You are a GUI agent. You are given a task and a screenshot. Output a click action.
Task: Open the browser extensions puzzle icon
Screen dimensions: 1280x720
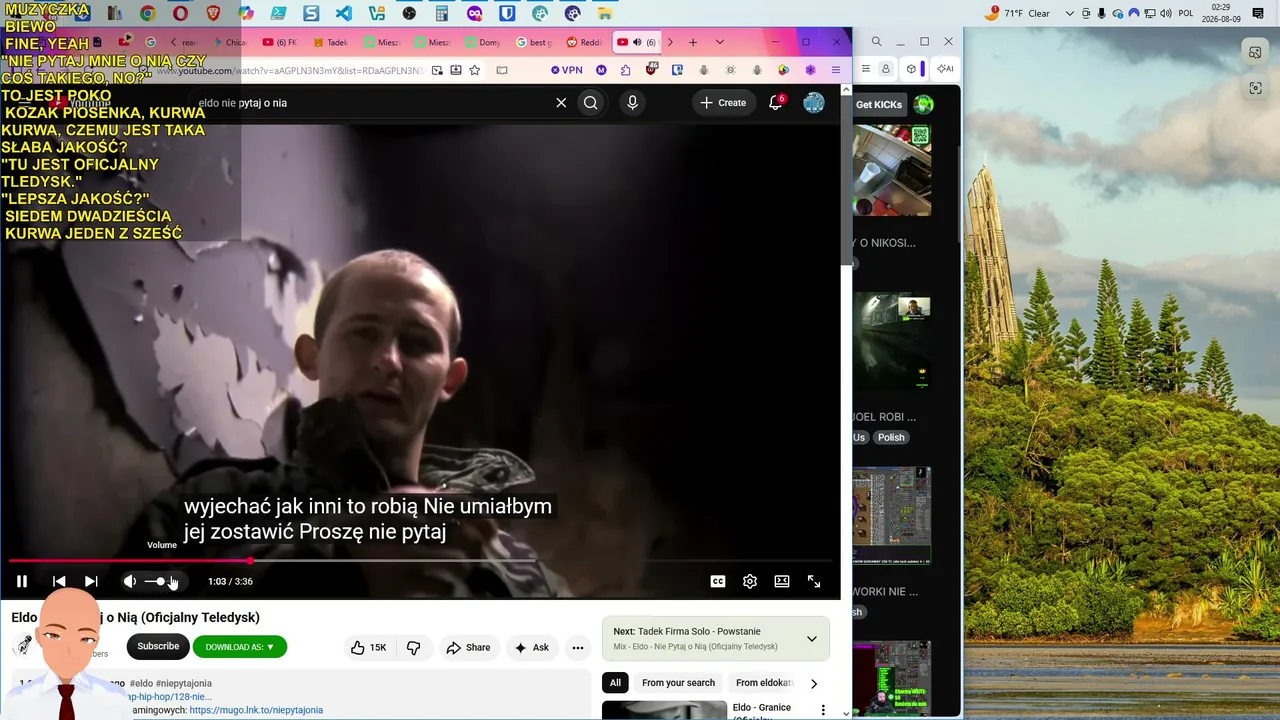click(626, 70)
